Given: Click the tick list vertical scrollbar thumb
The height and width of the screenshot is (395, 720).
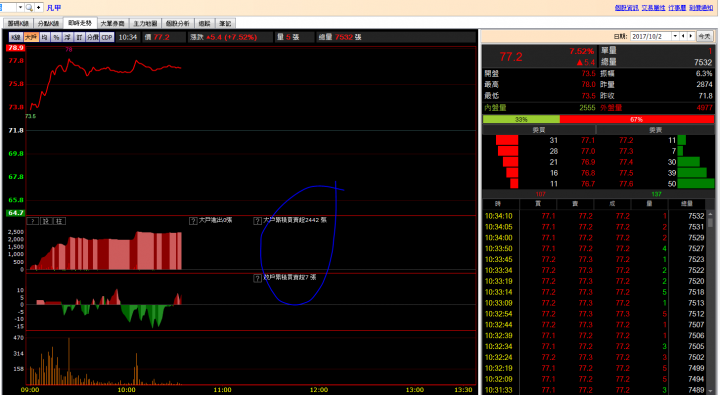Looking at the screenshot, I should pos(710,223).
